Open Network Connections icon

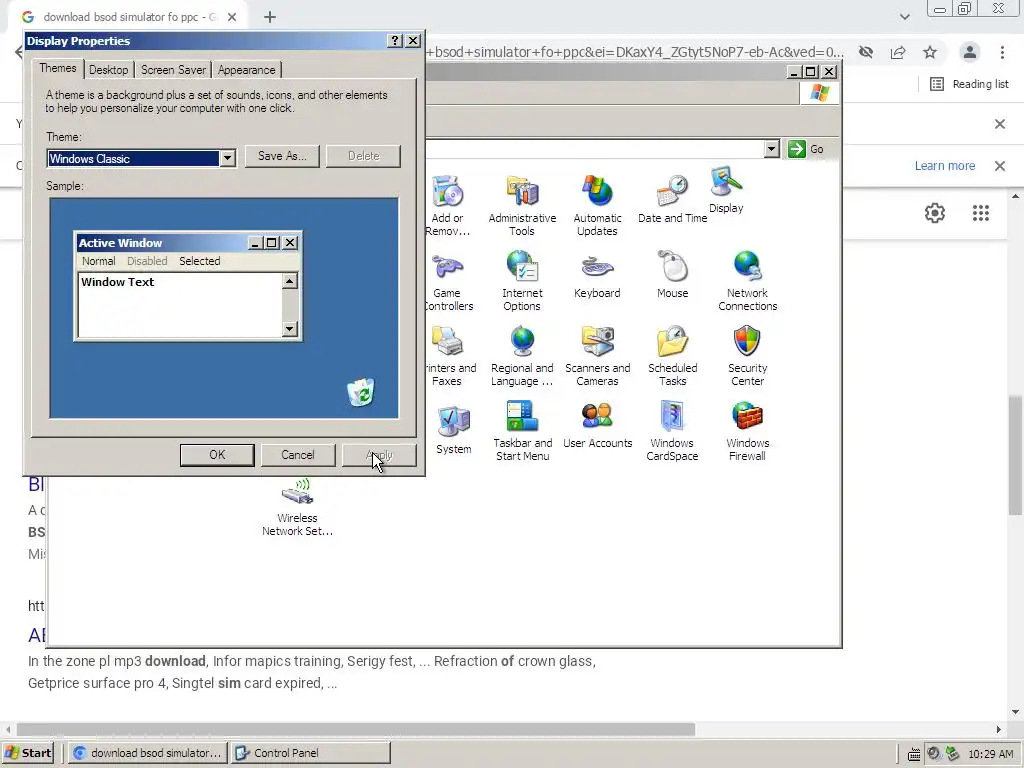click(747, 281)
